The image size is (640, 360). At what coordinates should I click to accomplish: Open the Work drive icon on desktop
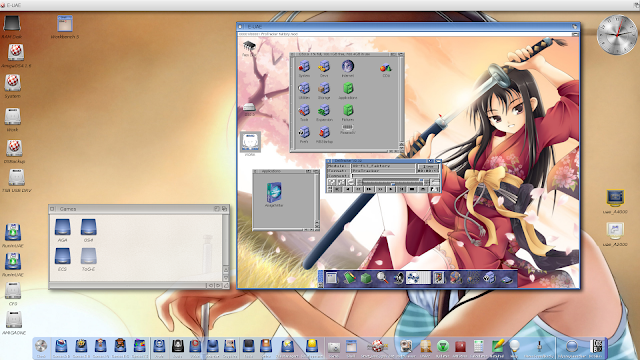click(13, 116)
